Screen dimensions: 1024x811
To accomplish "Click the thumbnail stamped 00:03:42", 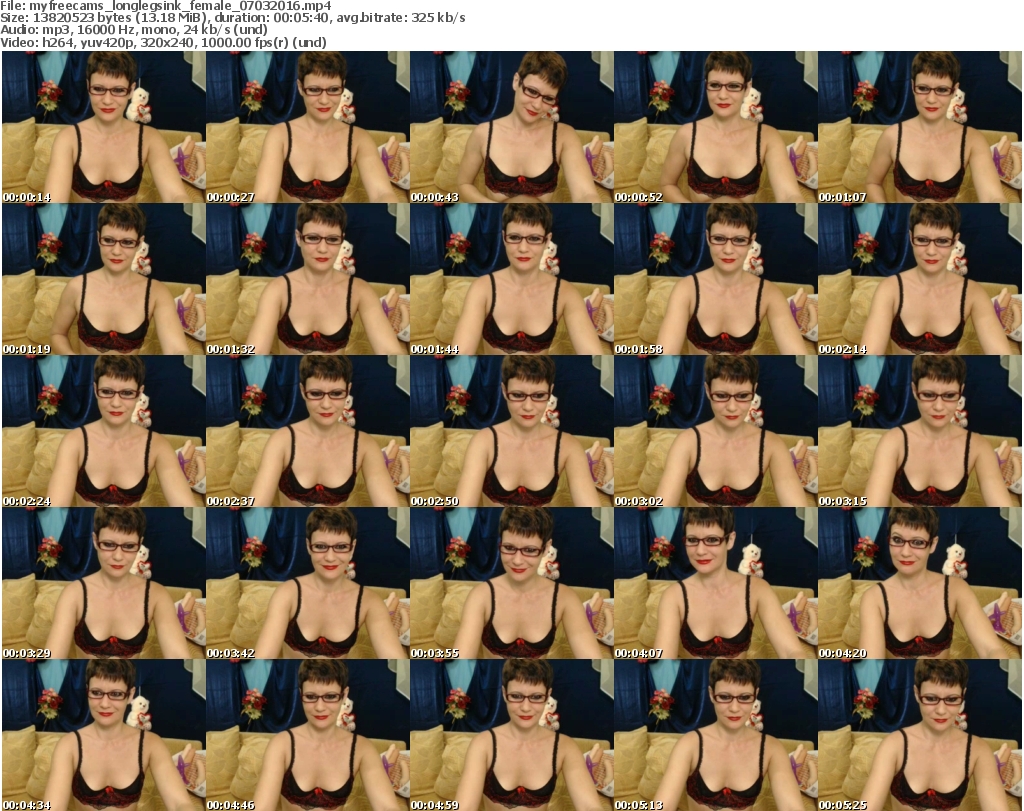I will click(x=308, y=583).
